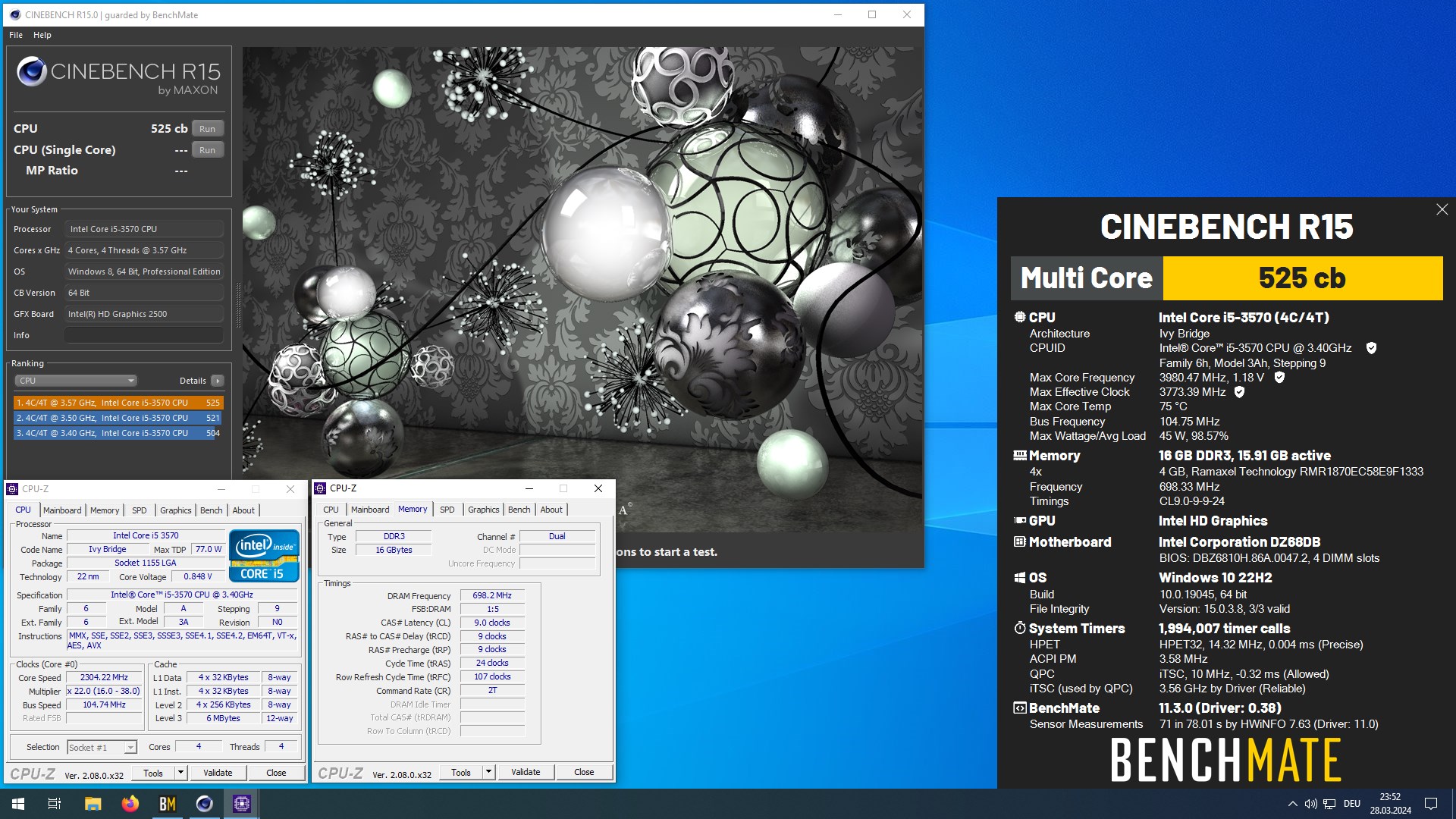1456x819 pixels.
Task: Click the GPU icon in BenchMate
Action: tap(1020, 520)
